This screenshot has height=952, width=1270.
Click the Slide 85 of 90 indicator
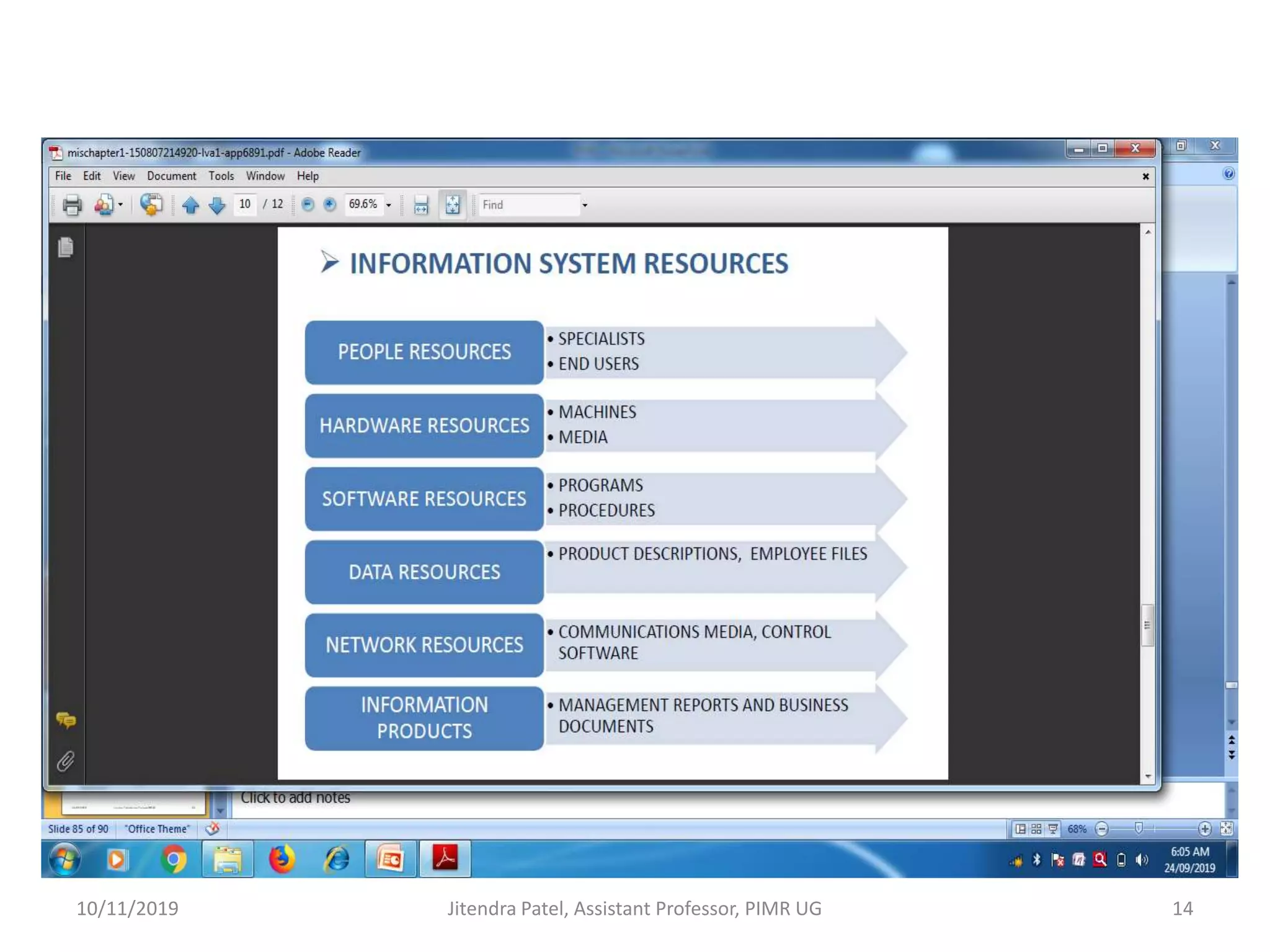(78, 829)
